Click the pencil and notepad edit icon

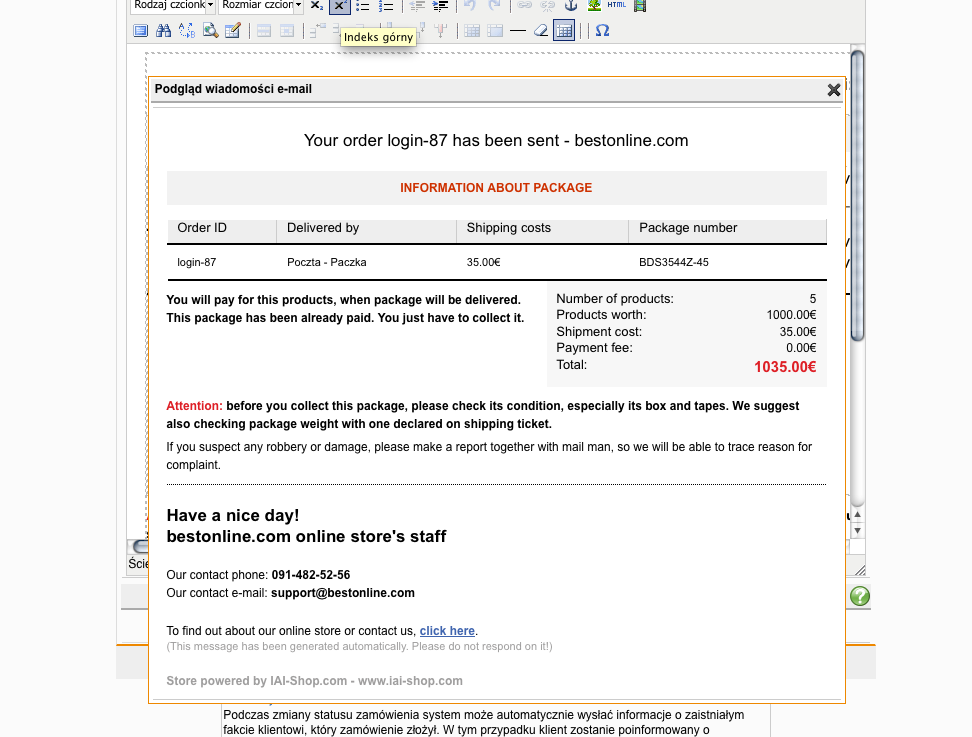[232, 30]
